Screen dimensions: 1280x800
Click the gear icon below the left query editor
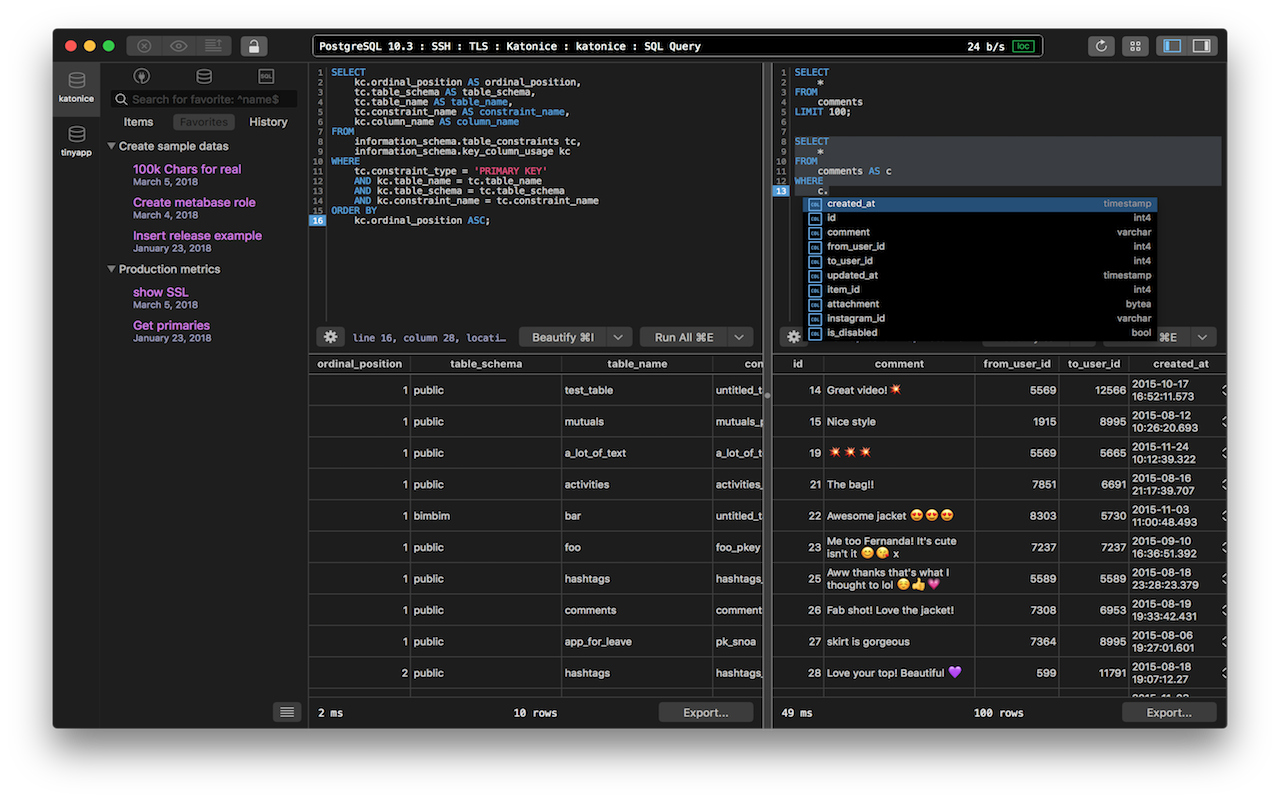(x=330, y=337)
